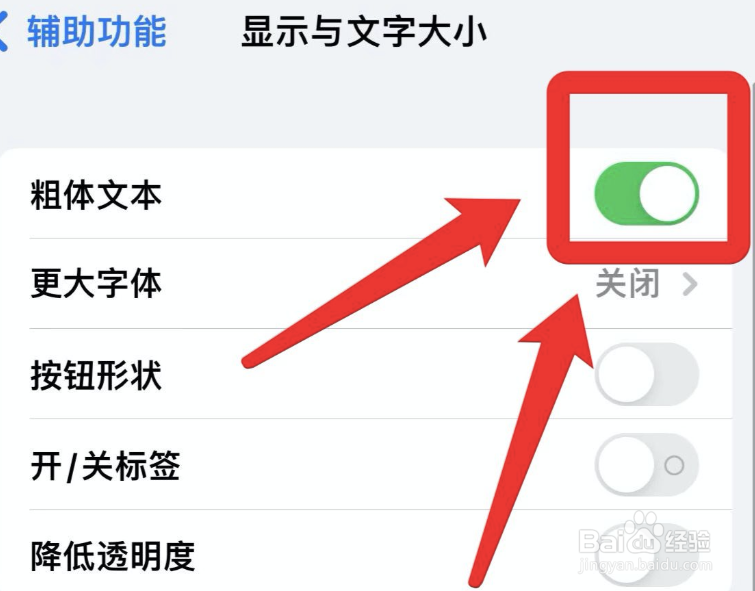Screen dimensions: 755x591
Task: Click the jingyan.baidu.com watermark text
Action: point(645,564)
